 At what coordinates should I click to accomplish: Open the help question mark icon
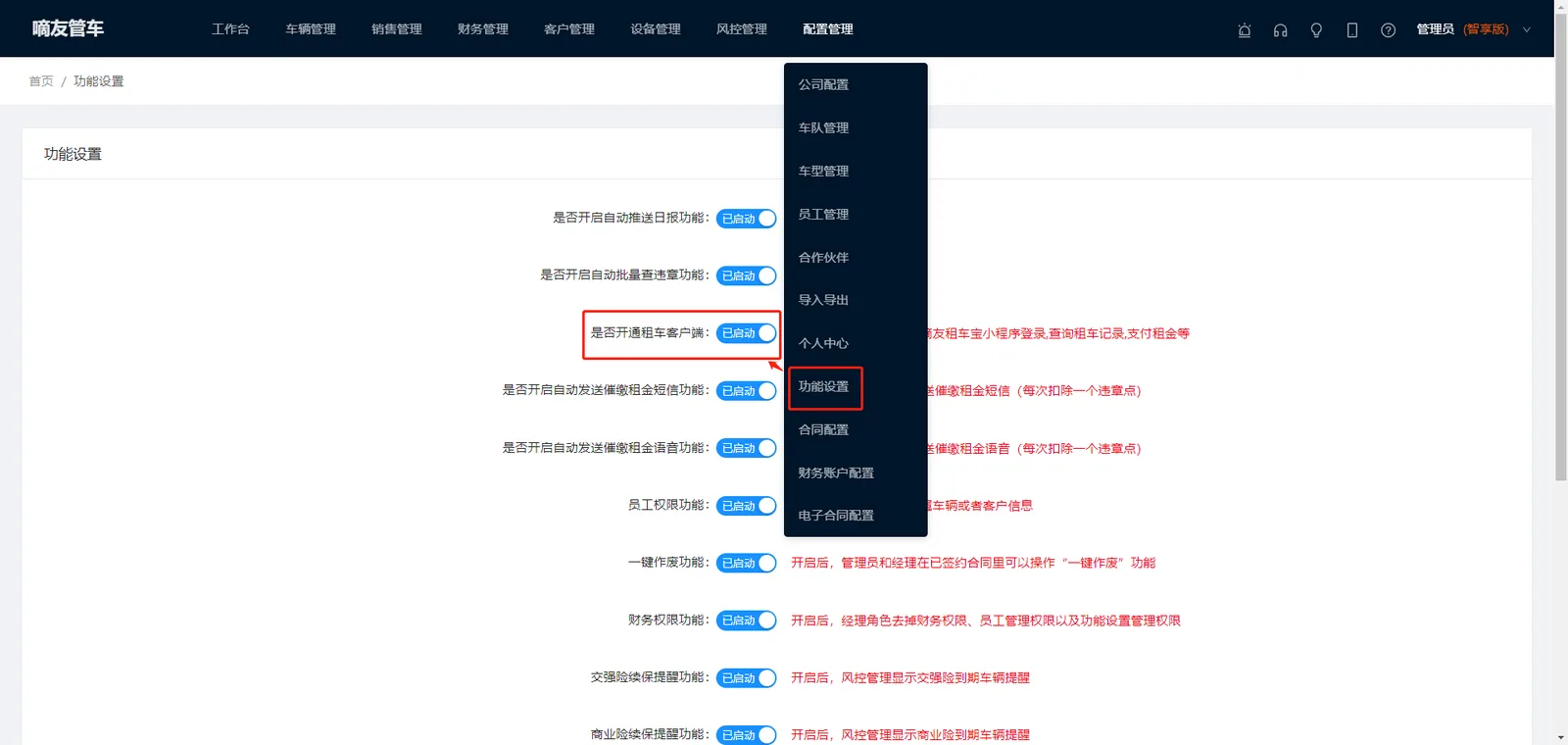point(1388,30)
